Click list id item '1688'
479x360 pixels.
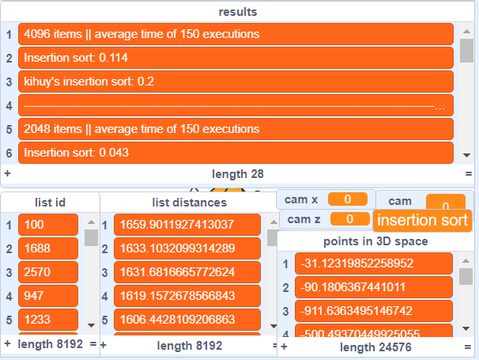[48, 248]
